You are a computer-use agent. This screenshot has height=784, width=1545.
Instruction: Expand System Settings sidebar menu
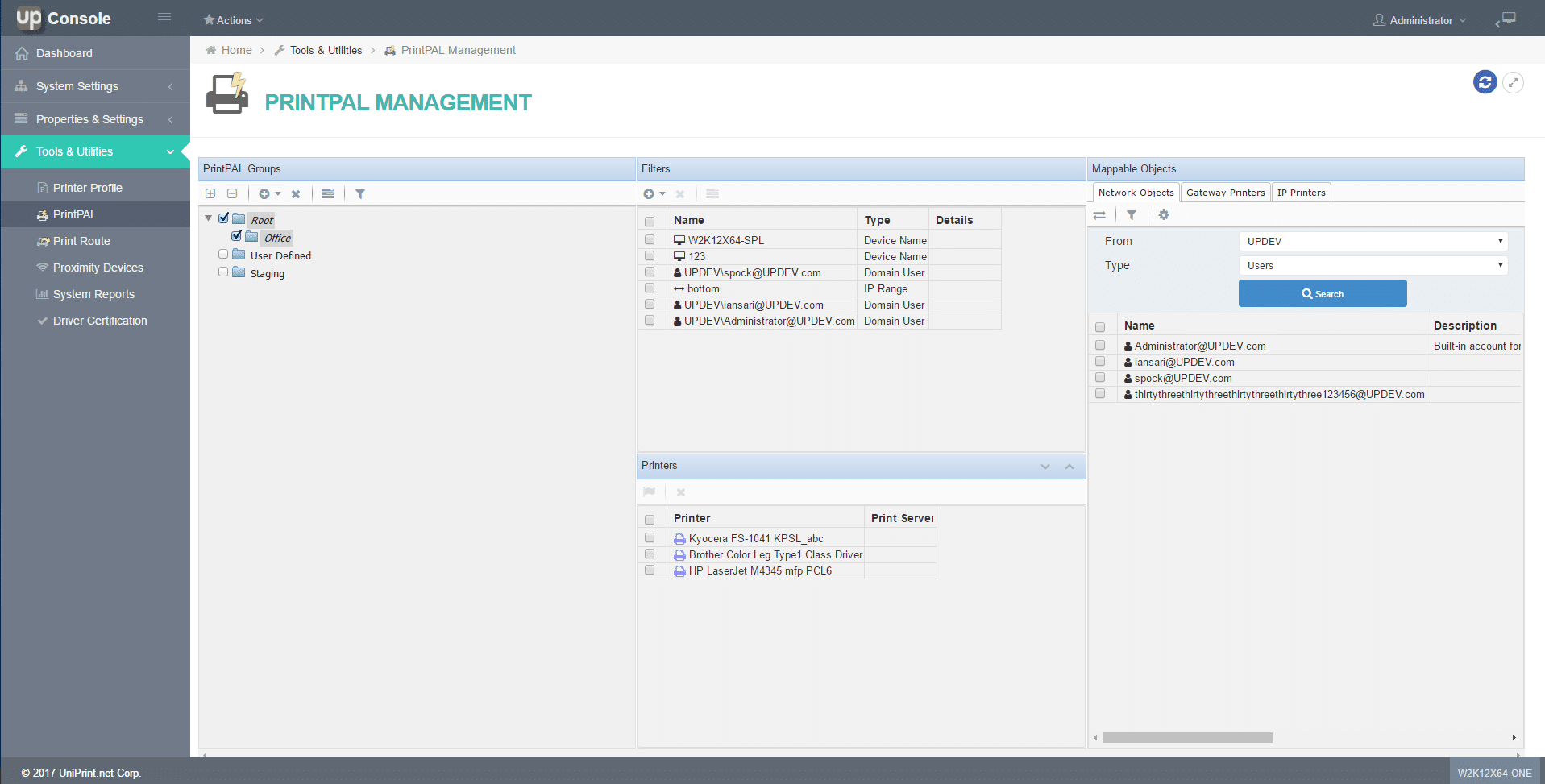[95, 86]
